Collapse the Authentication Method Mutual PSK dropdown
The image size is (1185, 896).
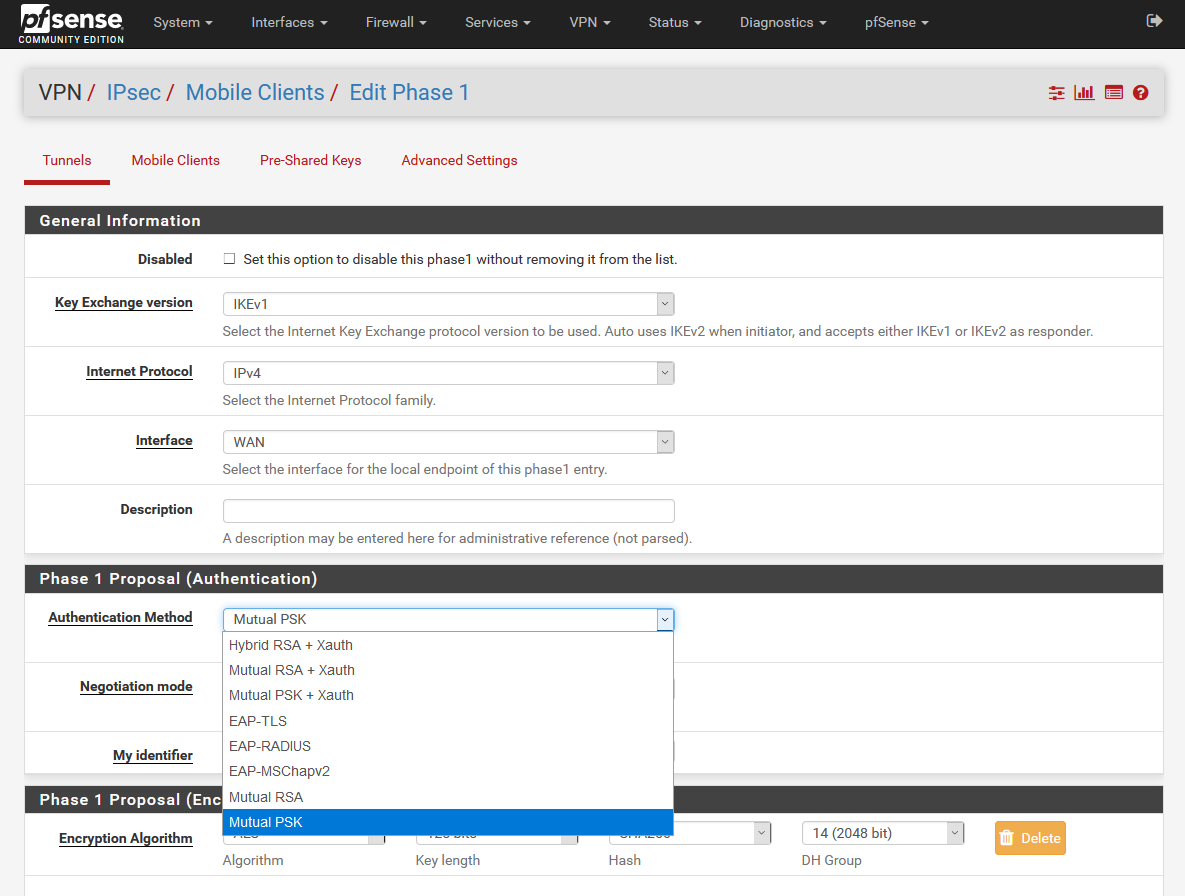coord(448,619)
